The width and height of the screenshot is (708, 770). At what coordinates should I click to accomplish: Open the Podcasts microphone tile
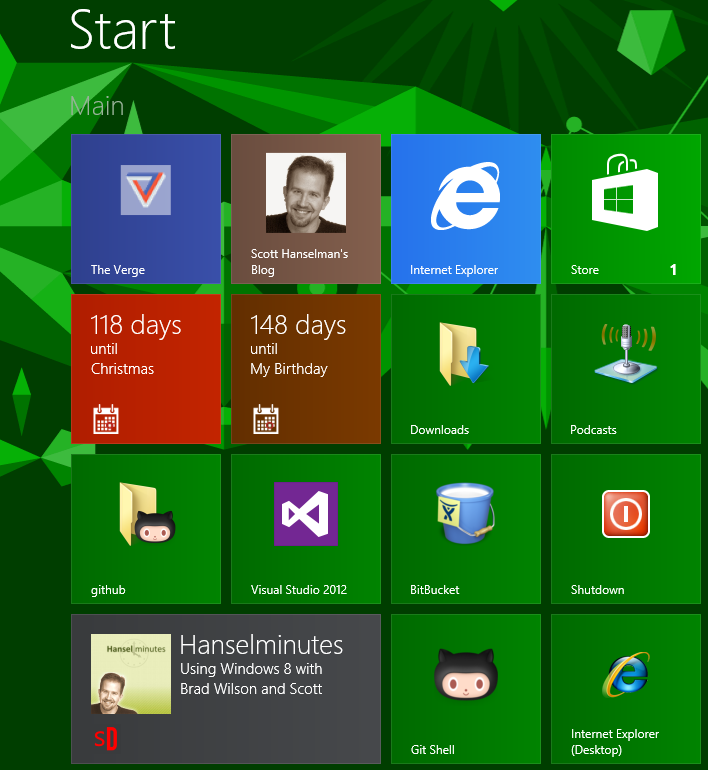pos(625,368)
